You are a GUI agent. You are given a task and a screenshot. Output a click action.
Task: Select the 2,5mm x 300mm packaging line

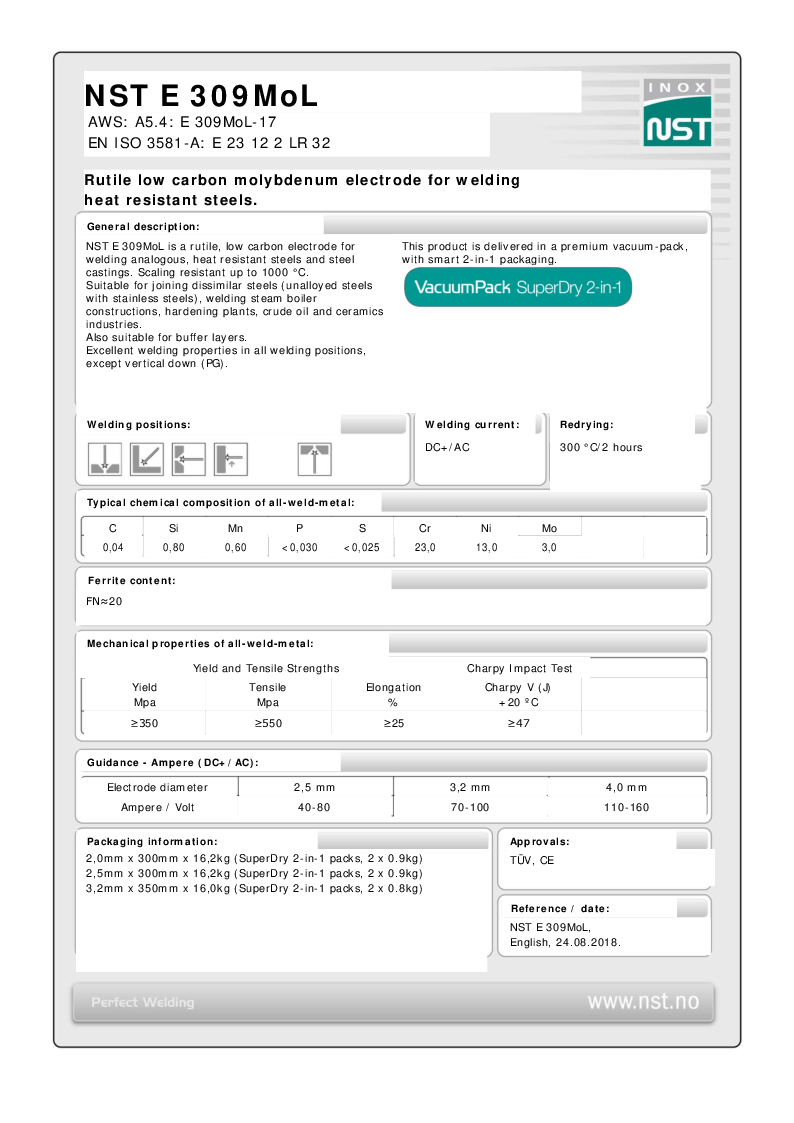pos(254,873)
